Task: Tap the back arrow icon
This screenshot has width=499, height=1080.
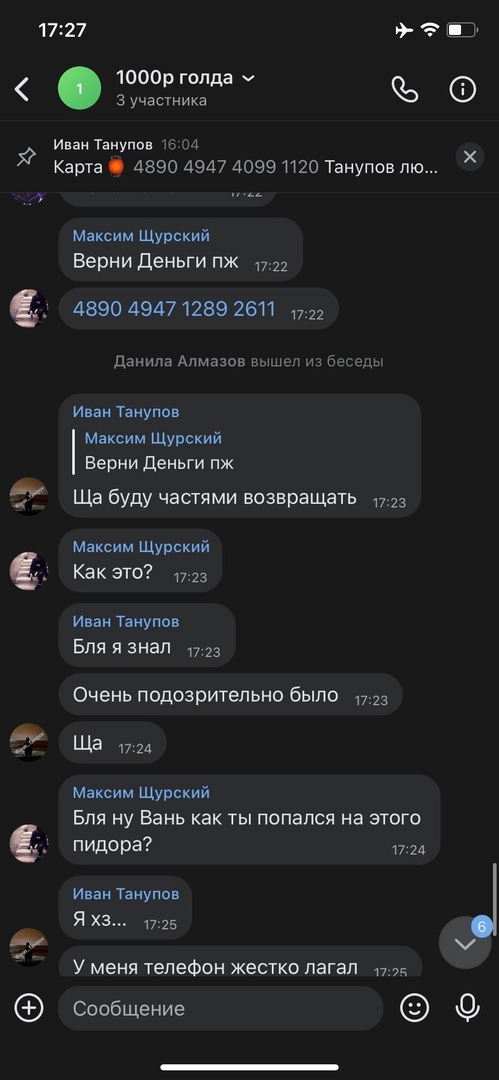Action: click(22, 89)
